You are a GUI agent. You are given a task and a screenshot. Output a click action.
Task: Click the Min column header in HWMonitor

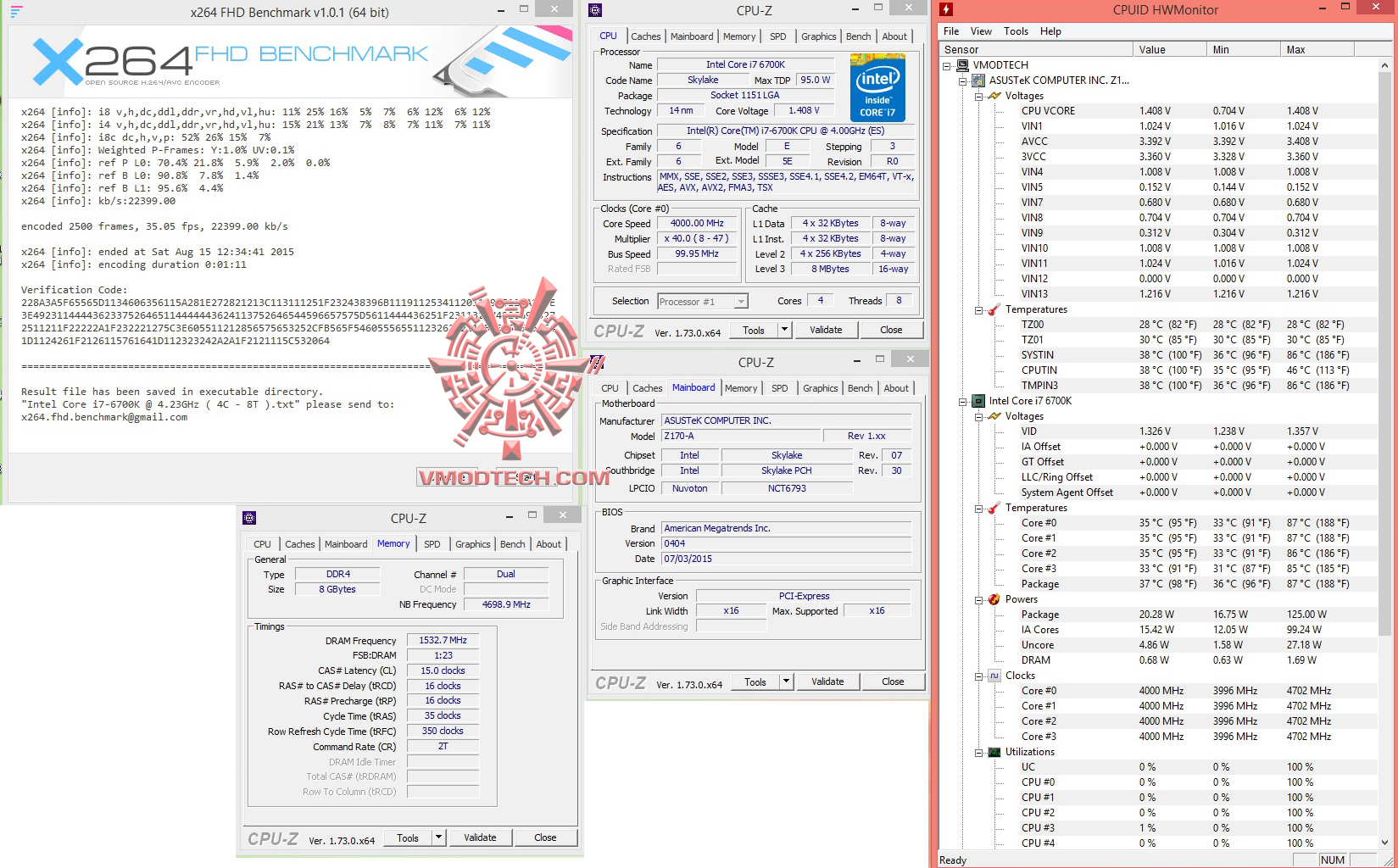pyautogui.click(x=1243, y=49)
